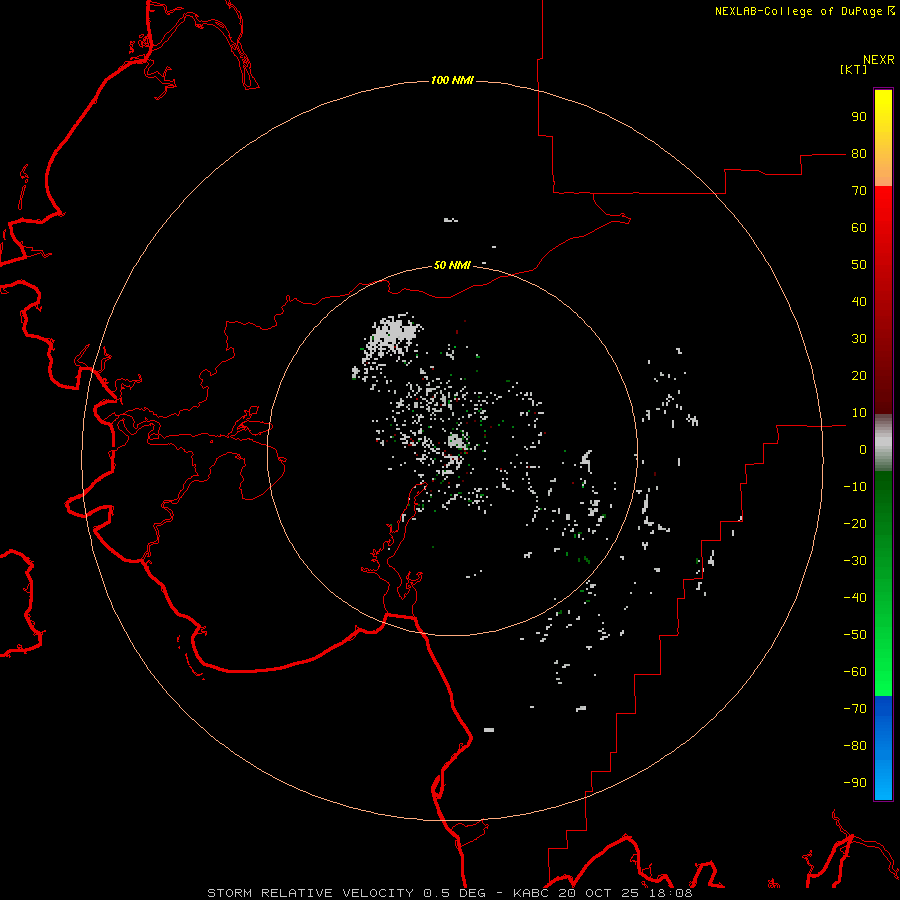This screenshot has height=900, width=900.
Task: Click the -70 knot scale label
Action: 855,709
